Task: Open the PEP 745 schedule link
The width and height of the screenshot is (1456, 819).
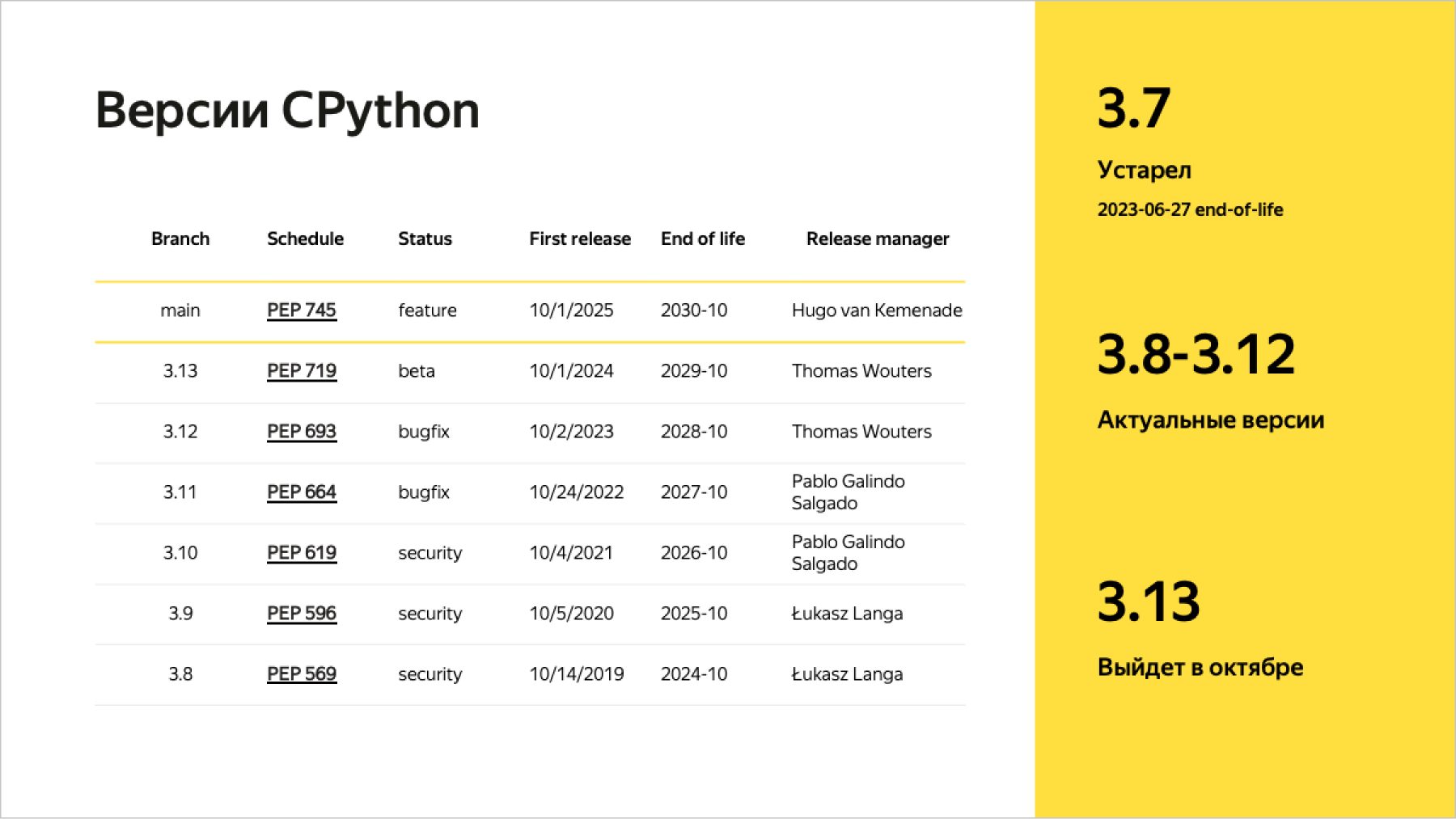Action: [301, 310]
